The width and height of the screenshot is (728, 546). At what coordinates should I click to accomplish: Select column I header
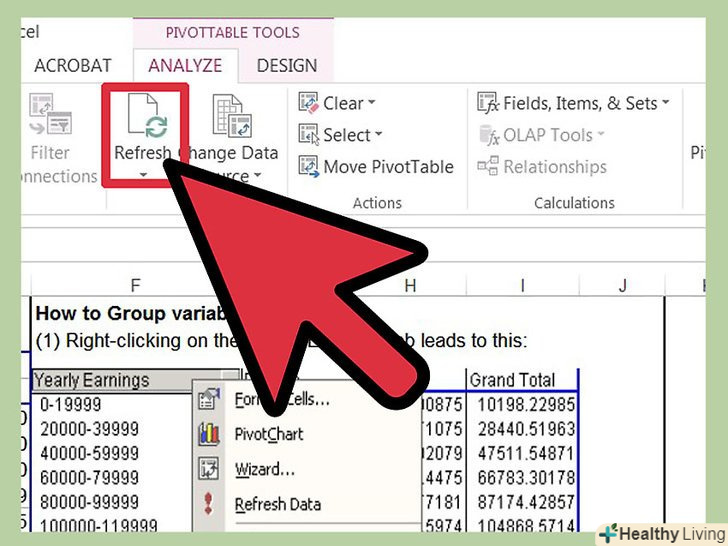tap(522, 285)
